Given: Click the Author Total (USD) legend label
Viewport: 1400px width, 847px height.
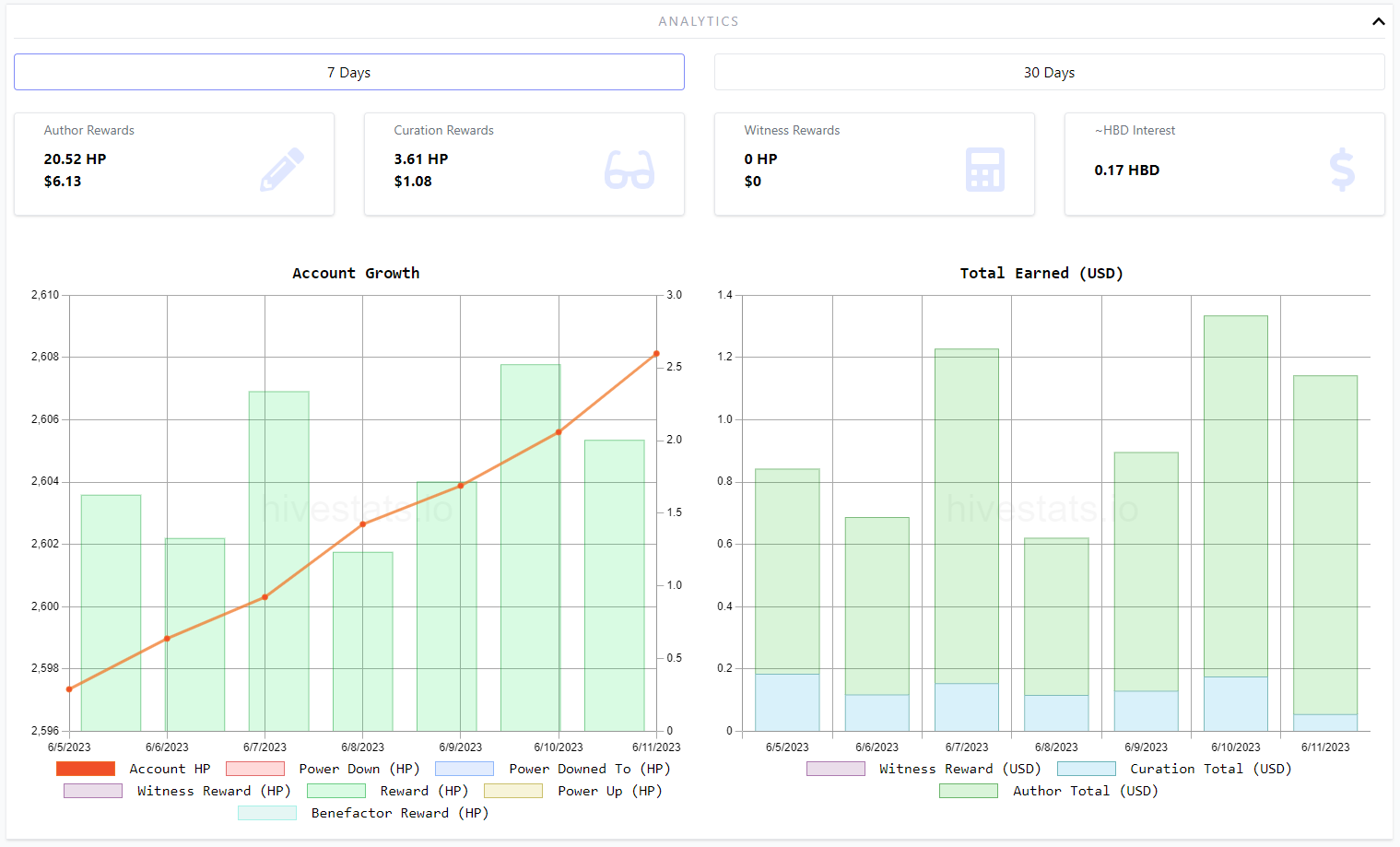Looking at the screenshot, I should click(1086, 791).
